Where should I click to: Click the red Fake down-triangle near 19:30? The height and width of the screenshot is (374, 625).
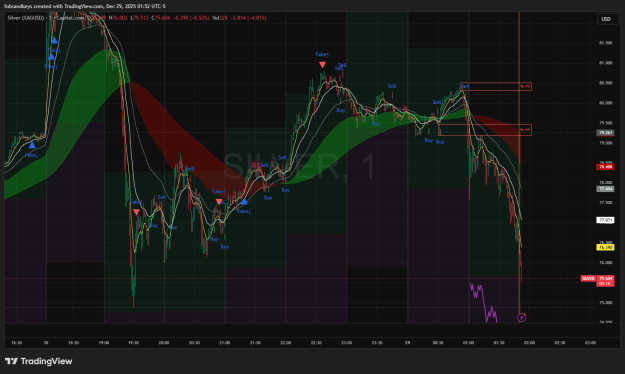click(137, 212)
